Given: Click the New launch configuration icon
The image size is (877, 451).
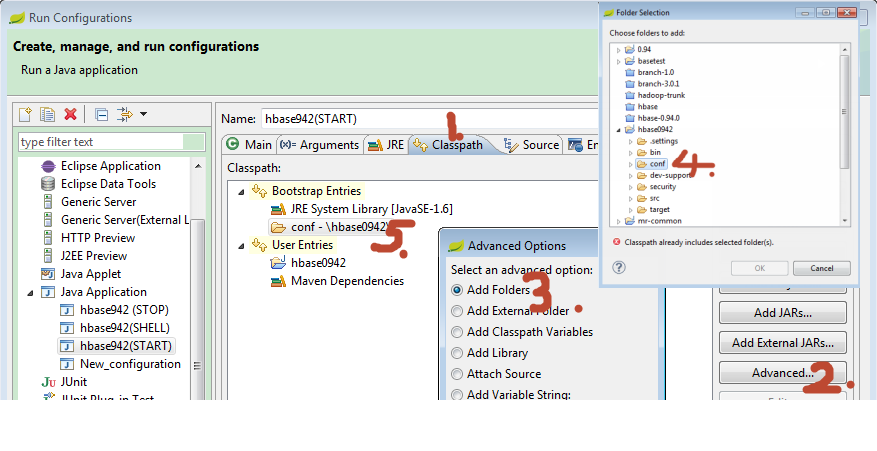Looking at the screenshot, I should tap(26, 114).
